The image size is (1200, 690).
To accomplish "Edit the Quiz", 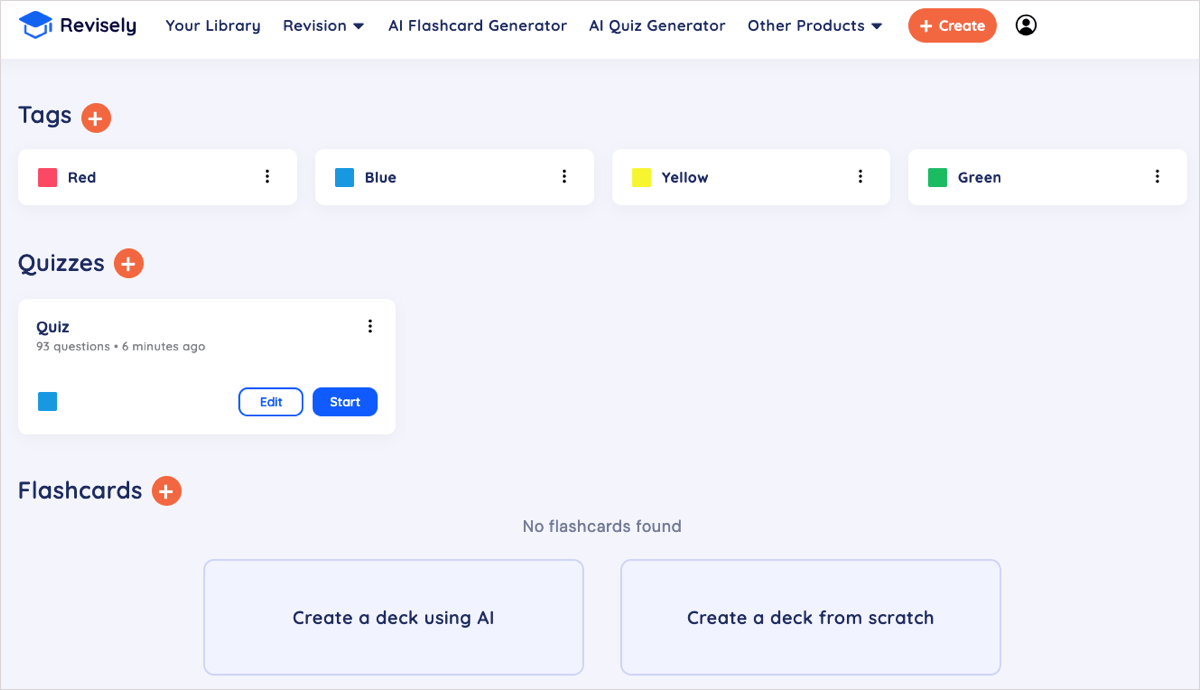I will 271,402.
